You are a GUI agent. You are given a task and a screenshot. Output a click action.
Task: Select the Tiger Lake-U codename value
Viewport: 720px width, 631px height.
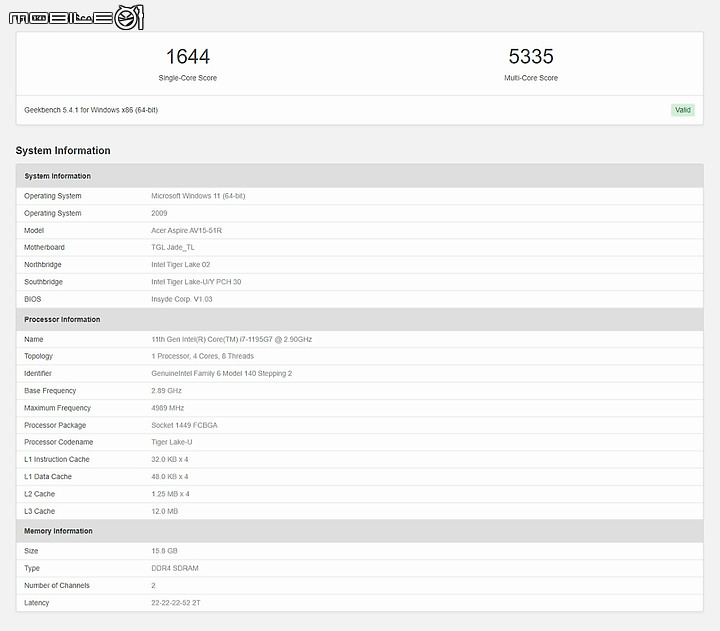tap(172, 442)
